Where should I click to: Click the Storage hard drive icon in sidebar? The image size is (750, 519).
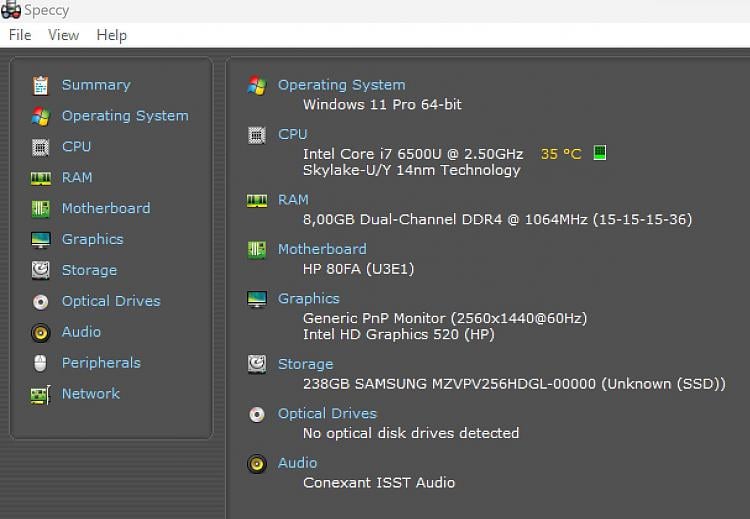pyautogui.click(x=41, y=271)
